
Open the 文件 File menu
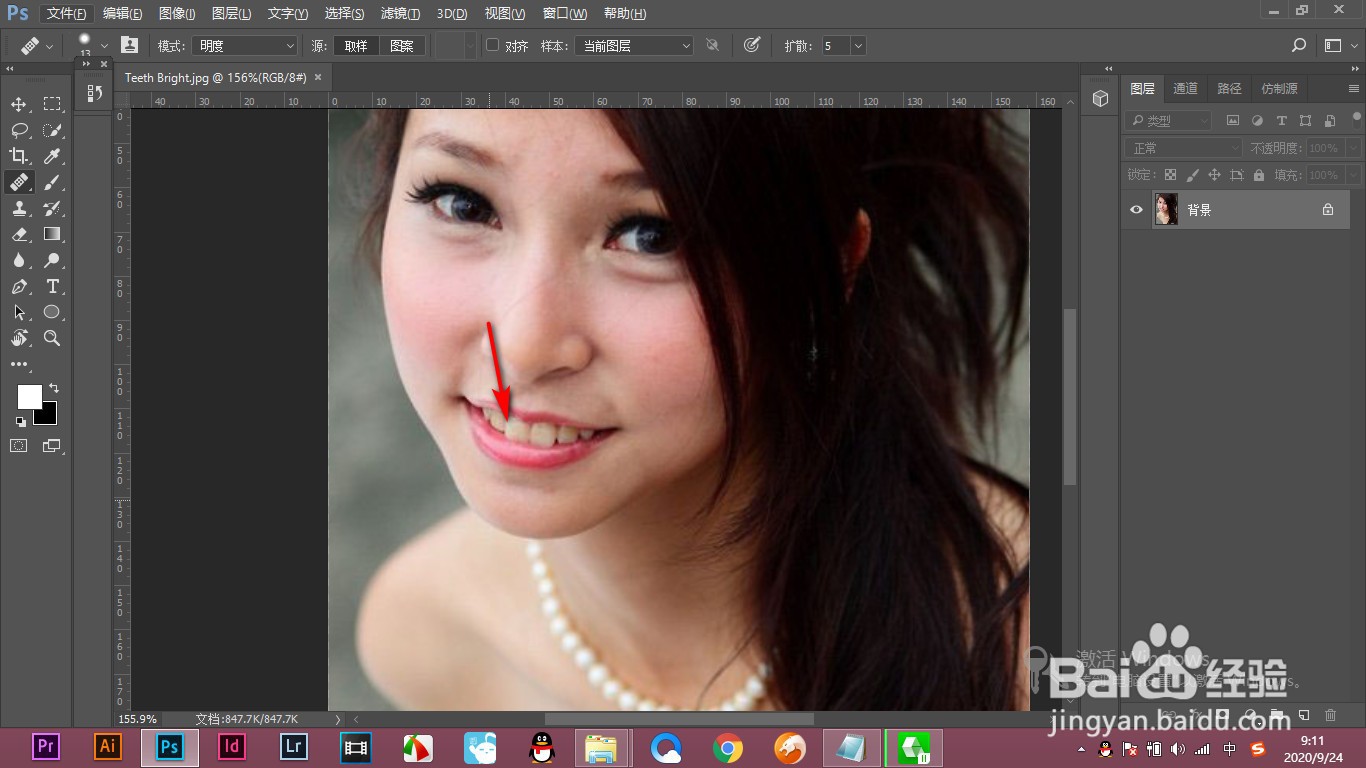(68, 14)
